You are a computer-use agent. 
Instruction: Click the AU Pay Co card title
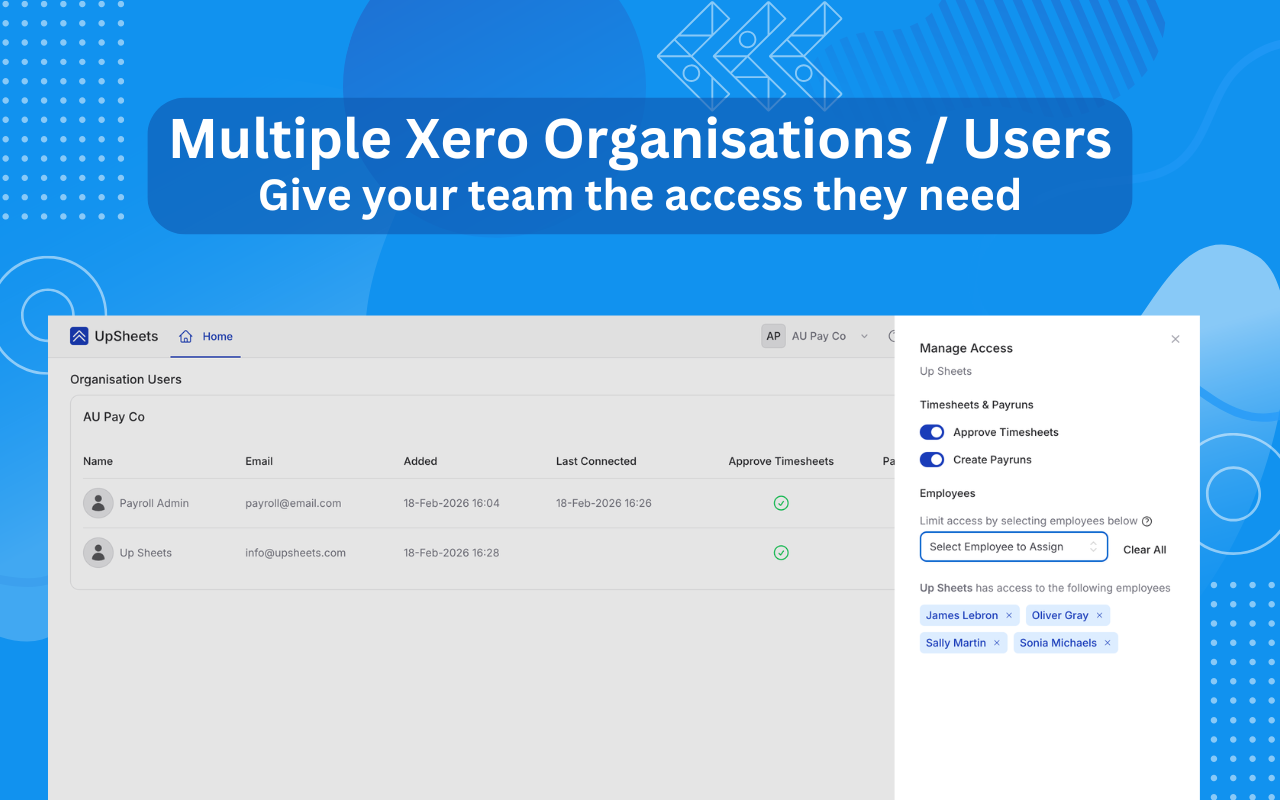point(114,417)
